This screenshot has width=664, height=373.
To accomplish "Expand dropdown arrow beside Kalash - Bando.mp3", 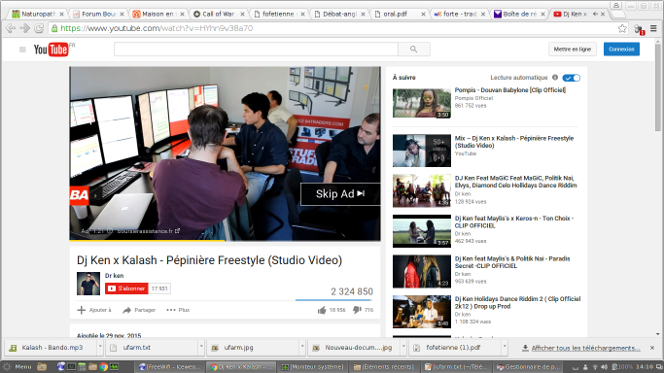I will [100, 347].
